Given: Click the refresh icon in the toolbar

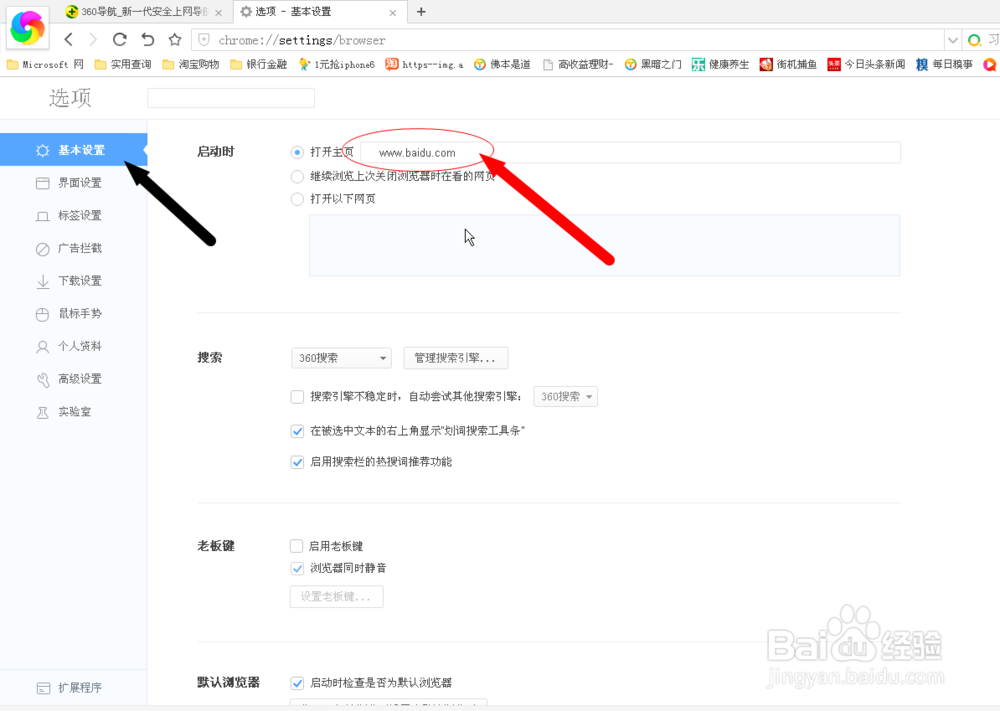Looking at the screenshot, I should coord(119,40).
